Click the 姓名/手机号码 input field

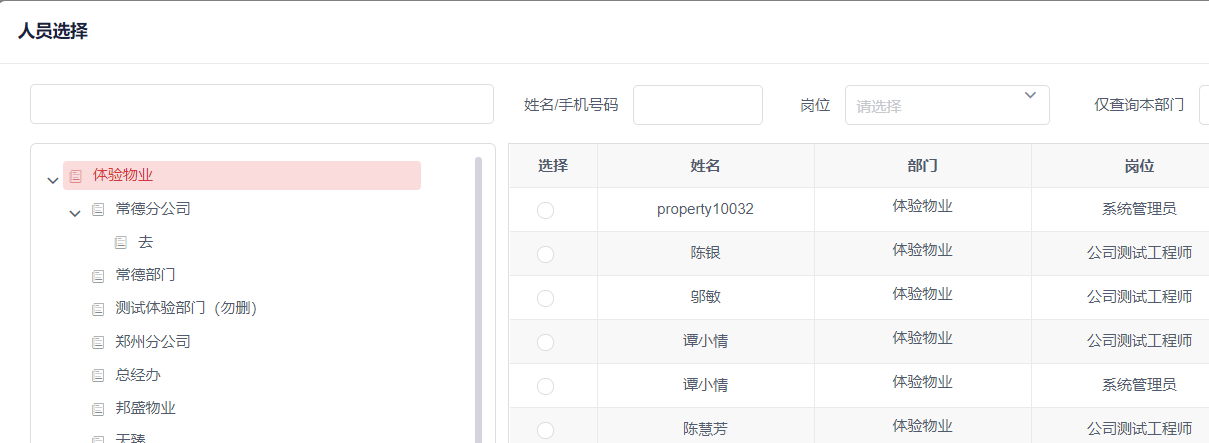697,105
